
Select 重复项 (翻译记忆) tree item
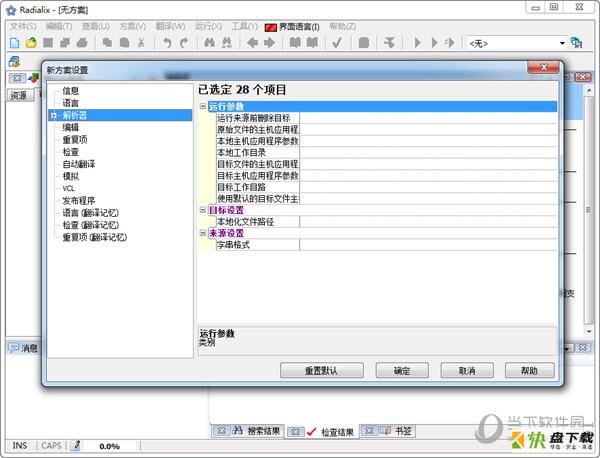[x=95, y=238]
